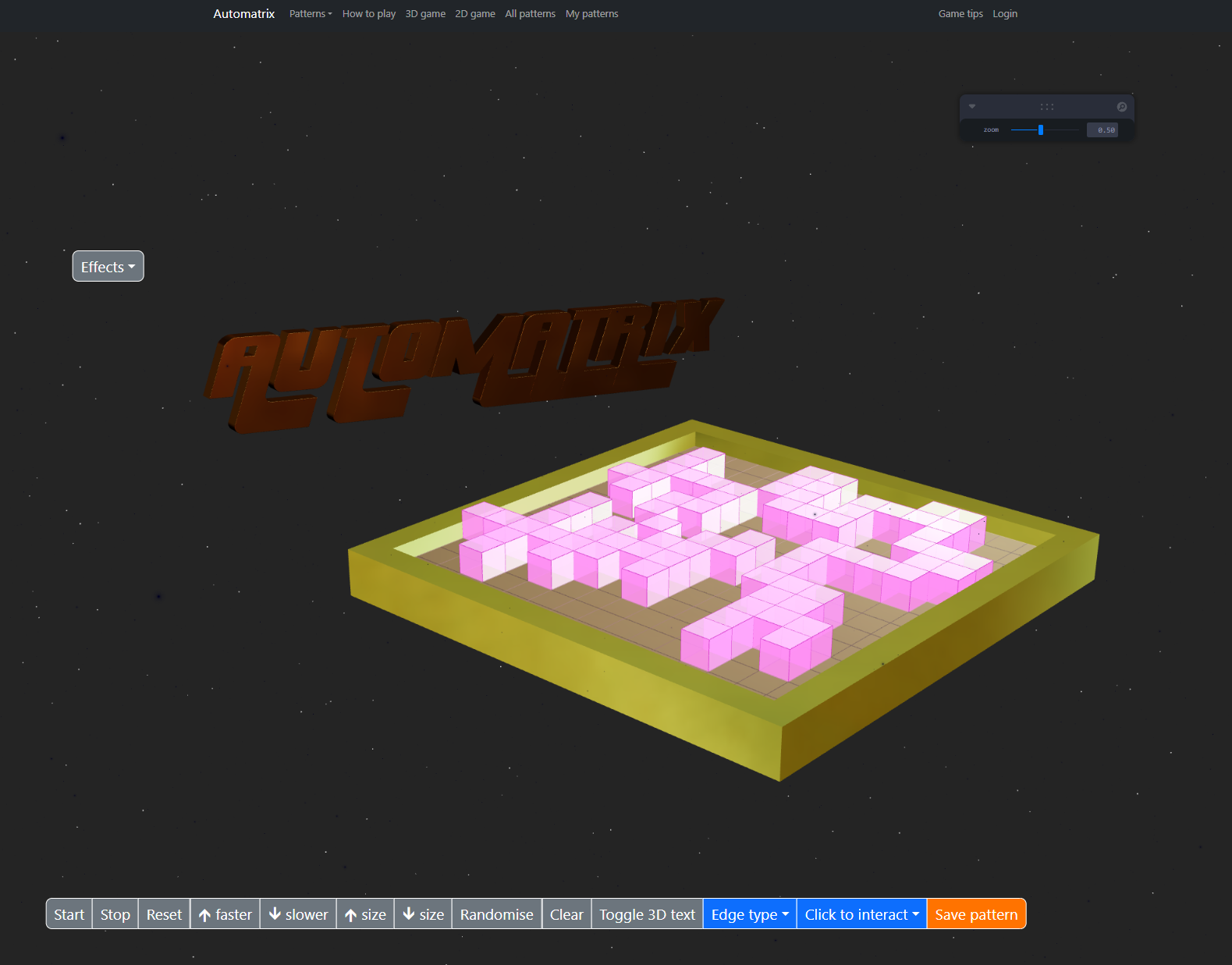The height and width of the screenshot is (965, 1232).
Task: Start the simulation
Action: click(69, 914)
